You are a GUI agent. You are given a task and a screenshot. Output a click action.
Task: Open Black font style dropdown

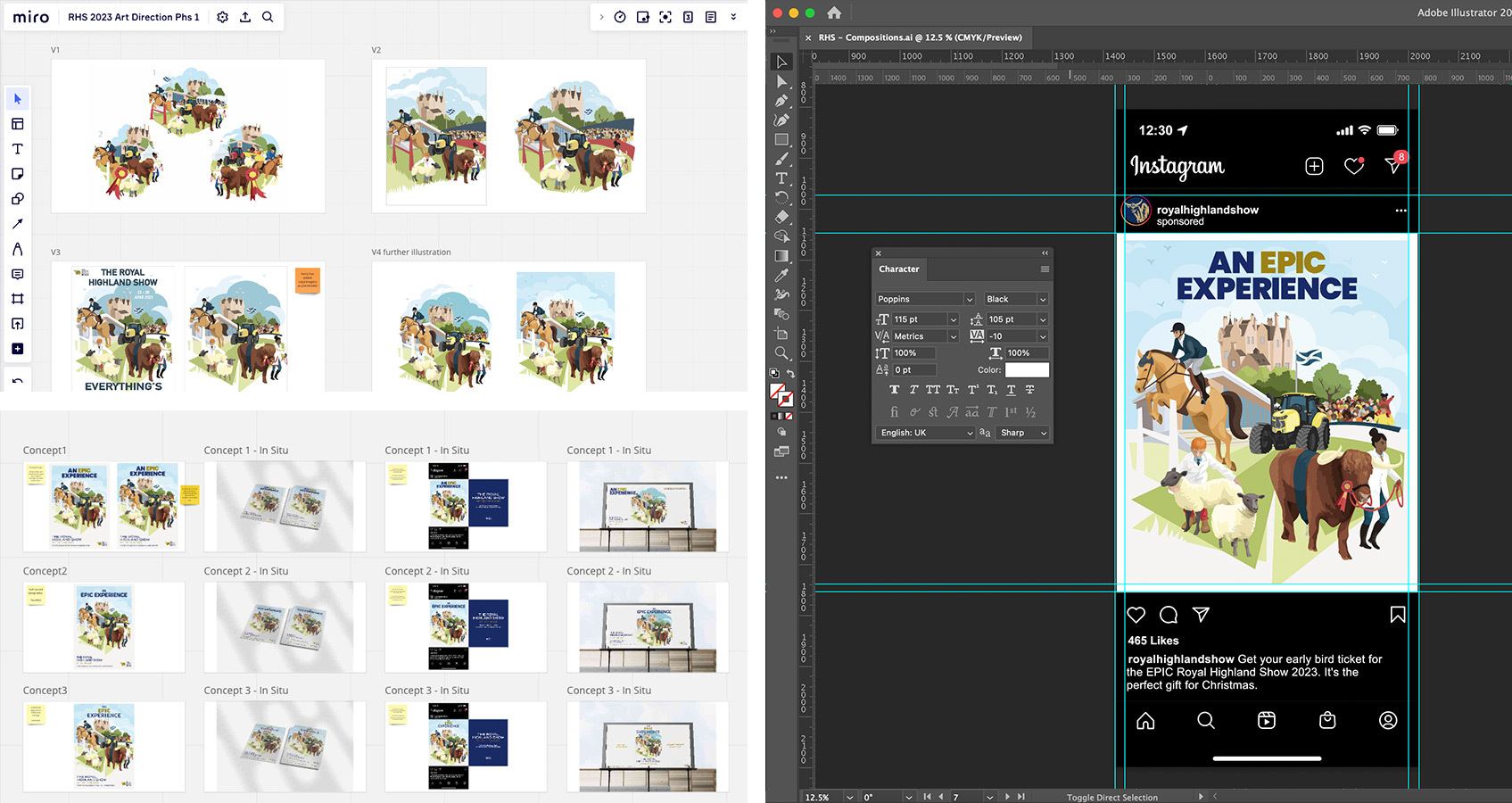[1043, 299]
